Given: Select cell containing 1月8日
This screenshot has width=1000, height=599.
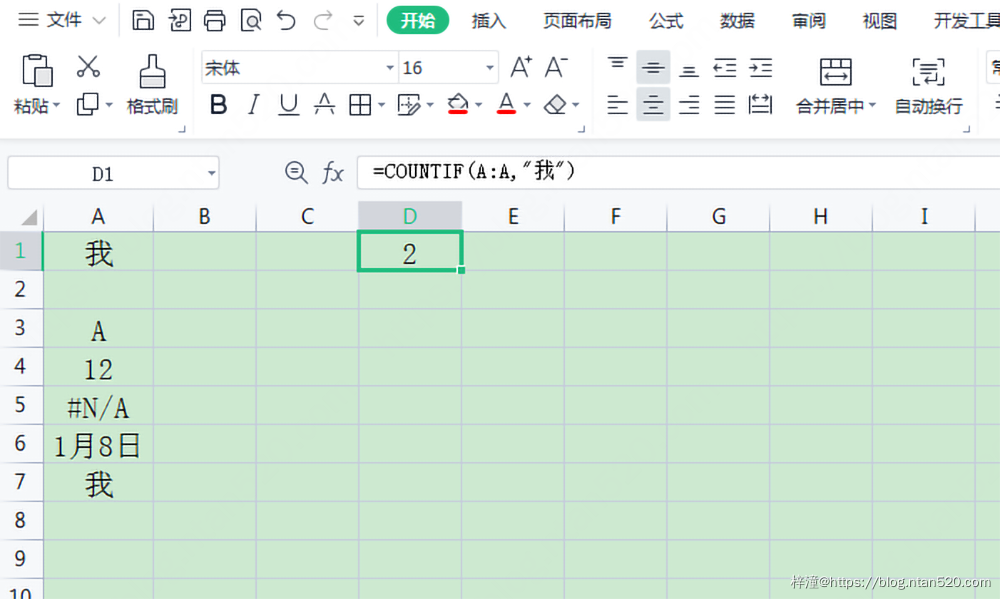Looking at the screenshot, I should [x=98, y=444].
